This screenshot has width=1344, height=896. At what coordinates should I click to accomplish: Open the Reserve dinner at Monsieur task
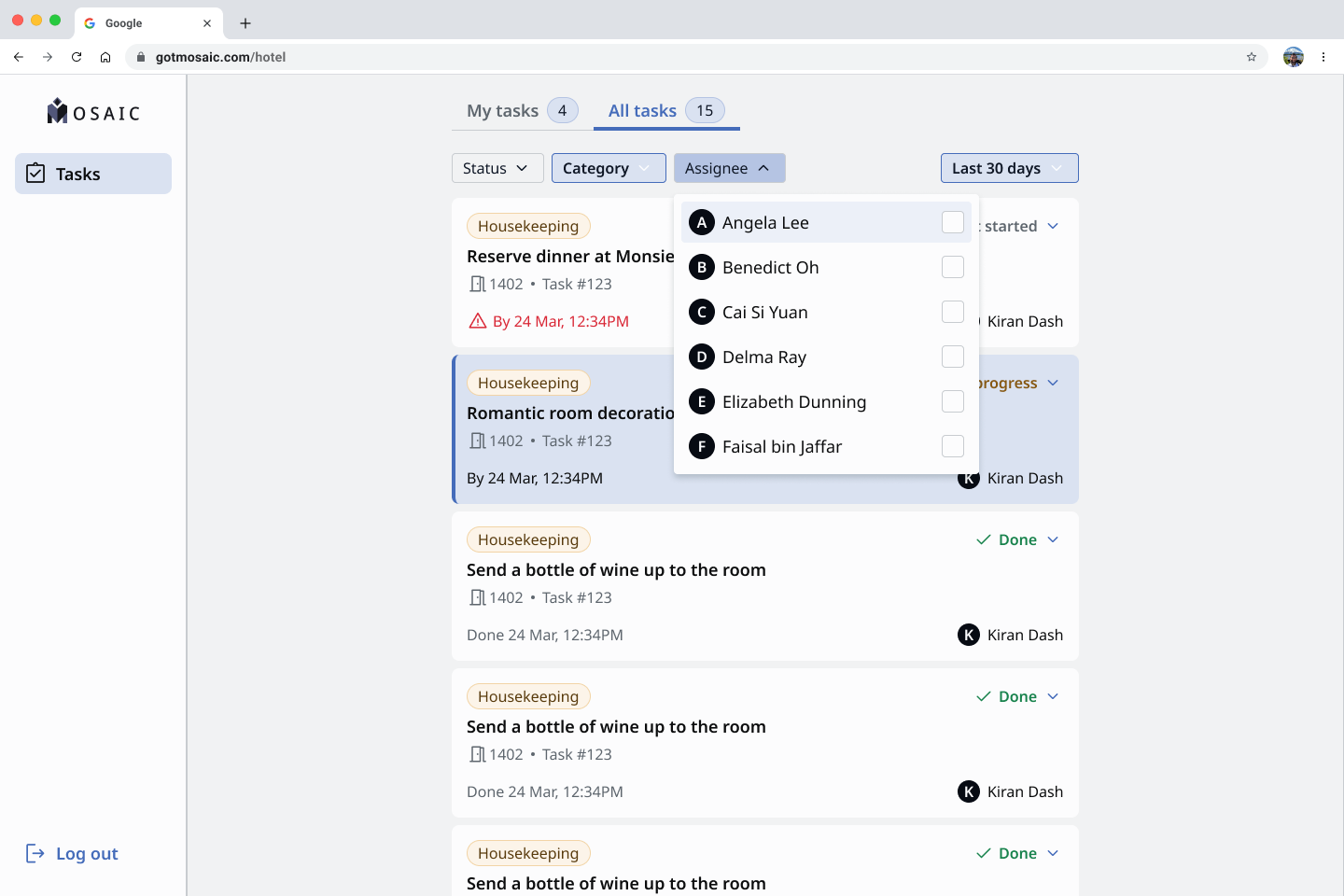coord(570,256)
